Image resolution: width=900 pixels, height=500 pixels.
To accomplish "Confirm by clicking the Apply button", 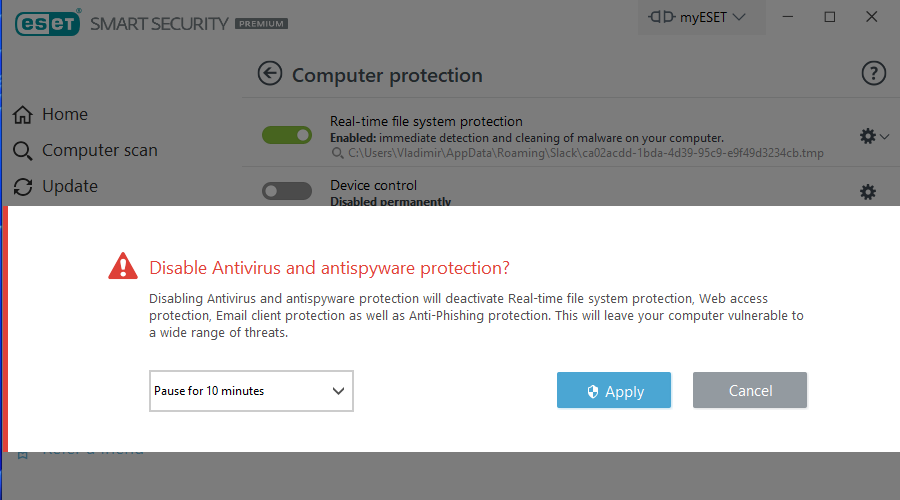I will tap(614, 391).
